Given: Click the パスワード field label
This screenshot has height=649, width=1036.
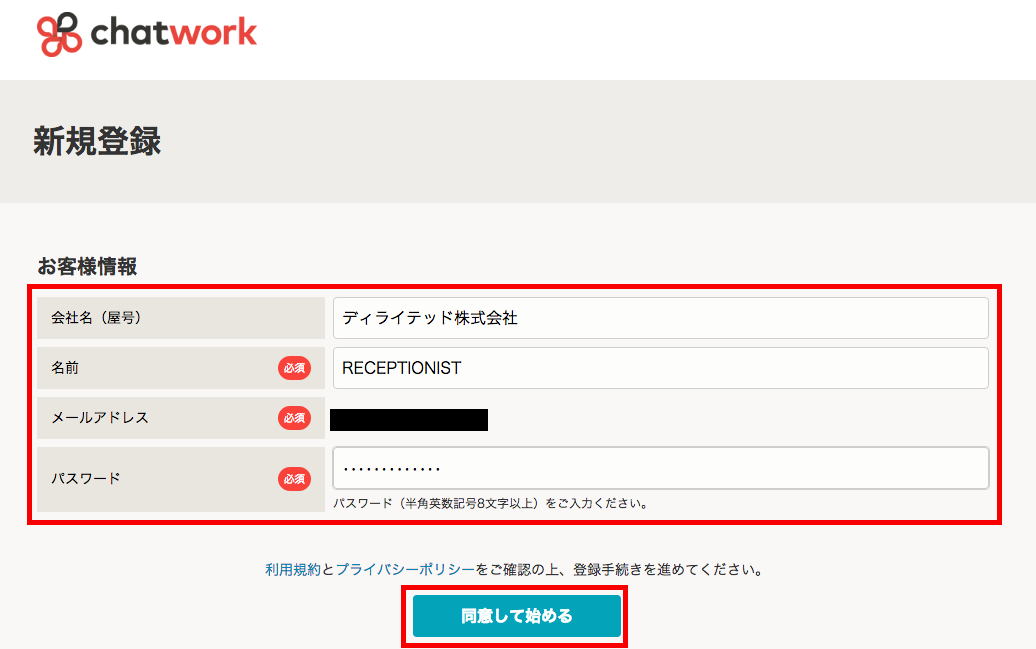Looking at the screenshot, I should (86, 478).
